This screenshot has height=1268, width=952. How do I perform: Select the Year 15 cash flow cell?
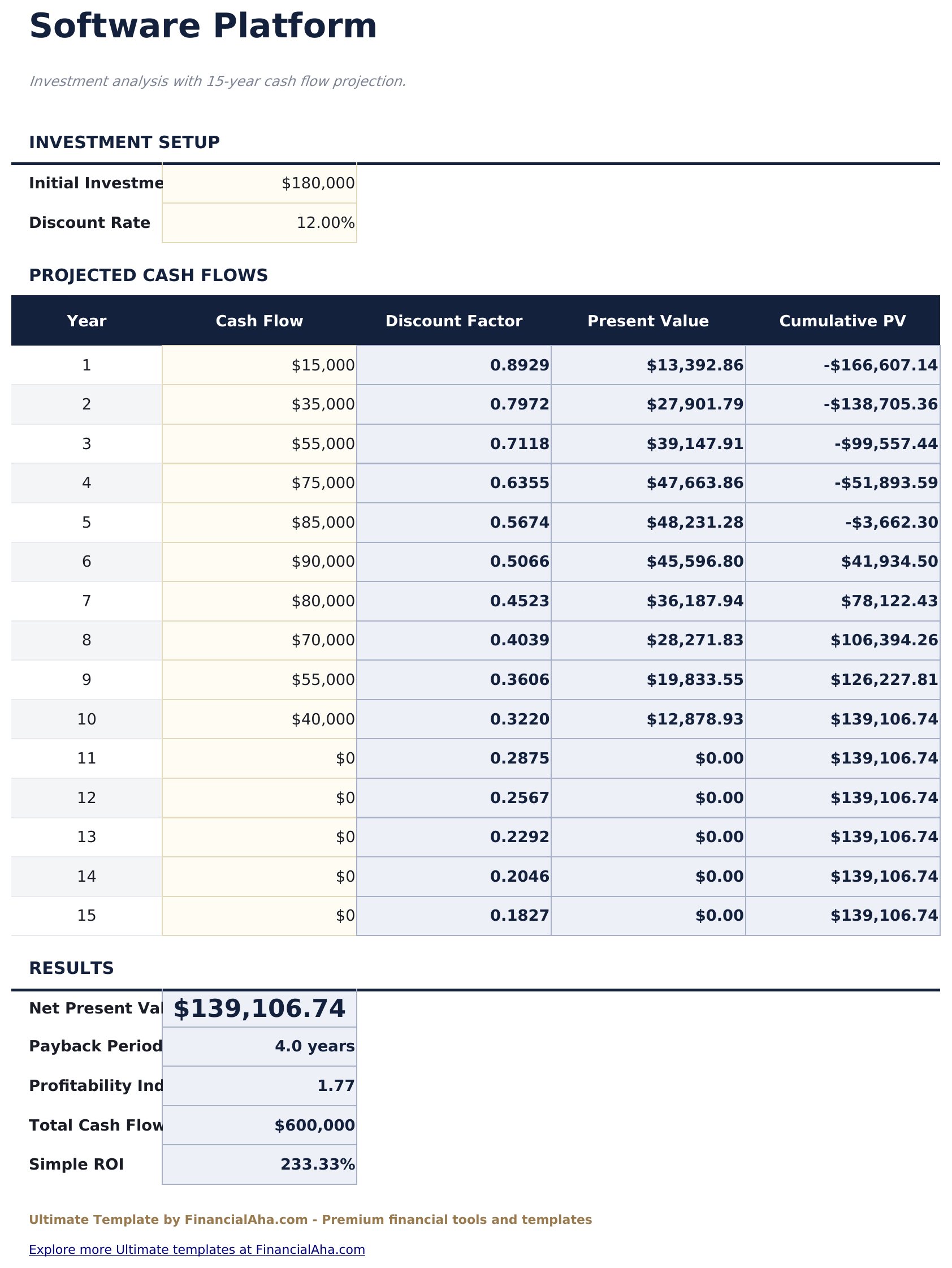coord(259,916)
